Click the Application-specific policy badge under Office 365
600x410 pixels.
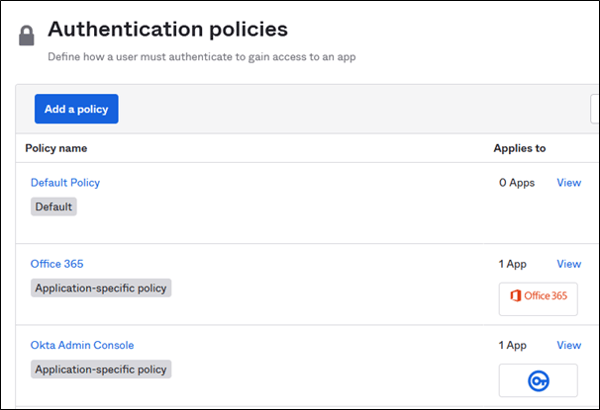coord(101,288)
